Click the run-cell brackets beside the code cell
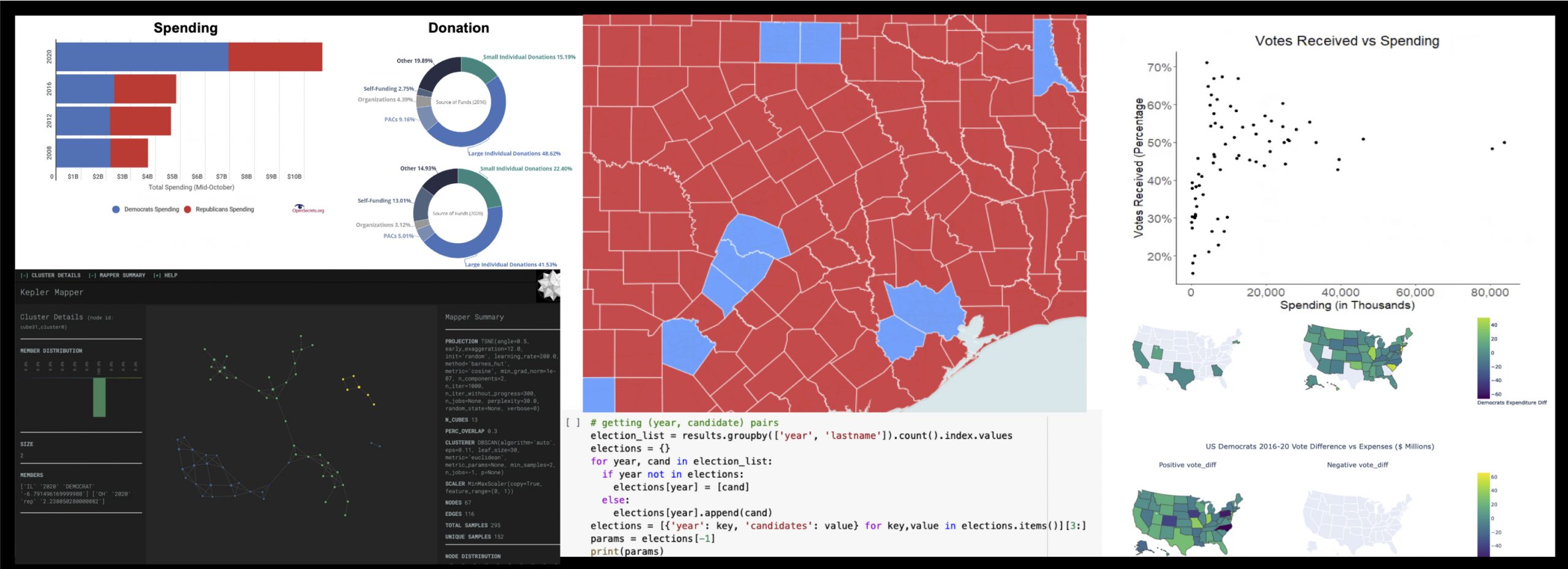Screen dimensions: 1568x569 [x=574, y=422]
